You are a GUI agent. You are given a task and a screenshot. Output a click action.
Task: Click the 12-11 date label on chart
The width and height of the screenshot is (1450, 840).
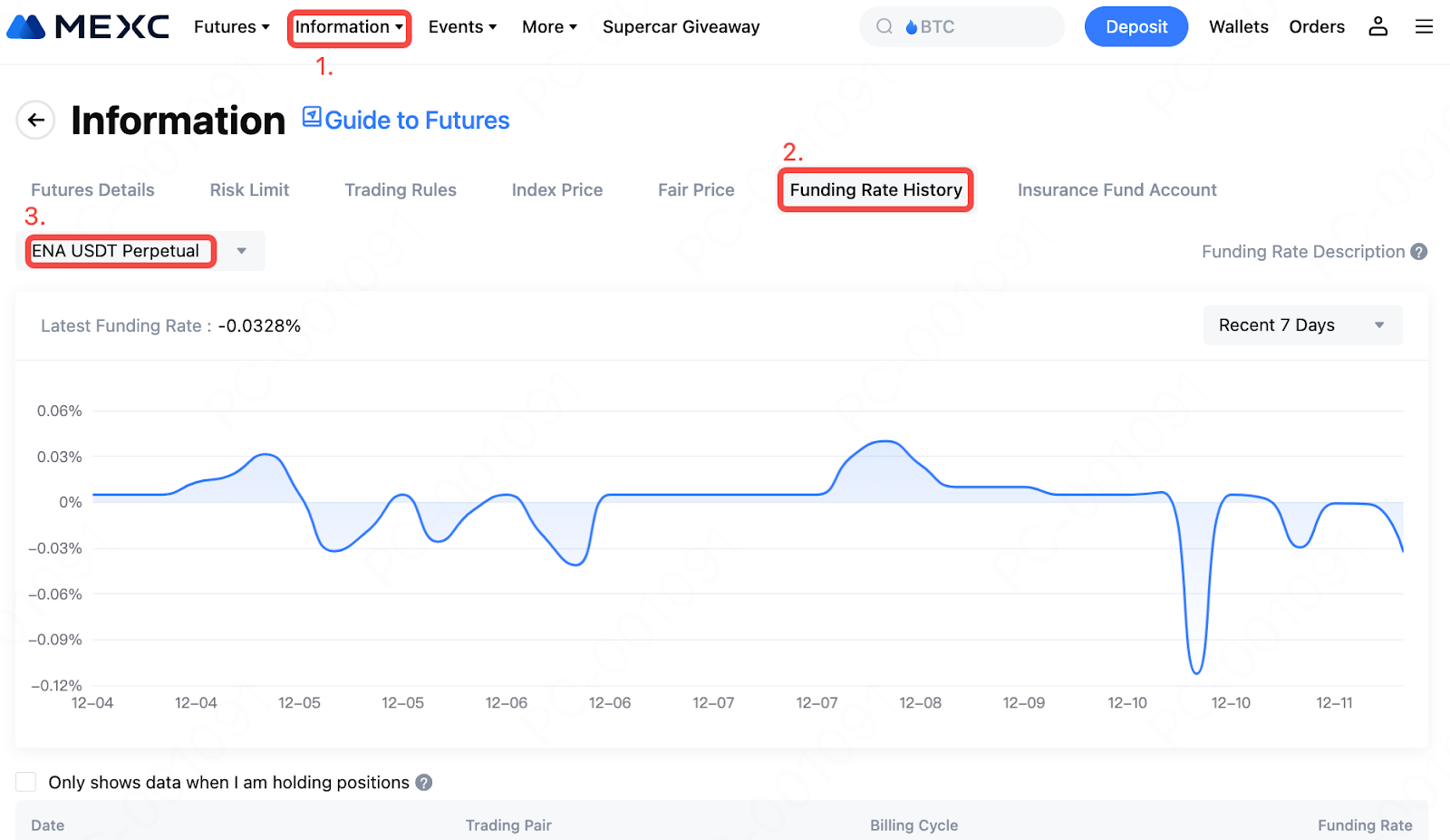pos(1334,703)
